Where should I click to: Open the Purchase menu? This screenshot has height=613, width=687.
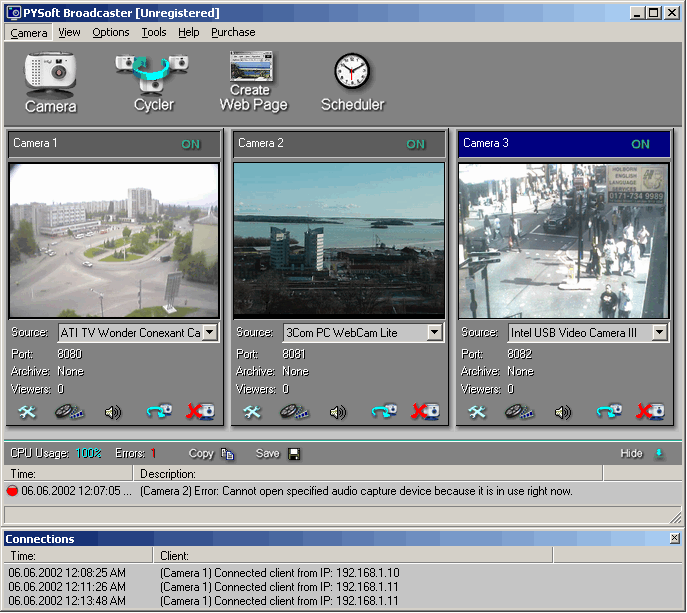(x=233, y=32)
